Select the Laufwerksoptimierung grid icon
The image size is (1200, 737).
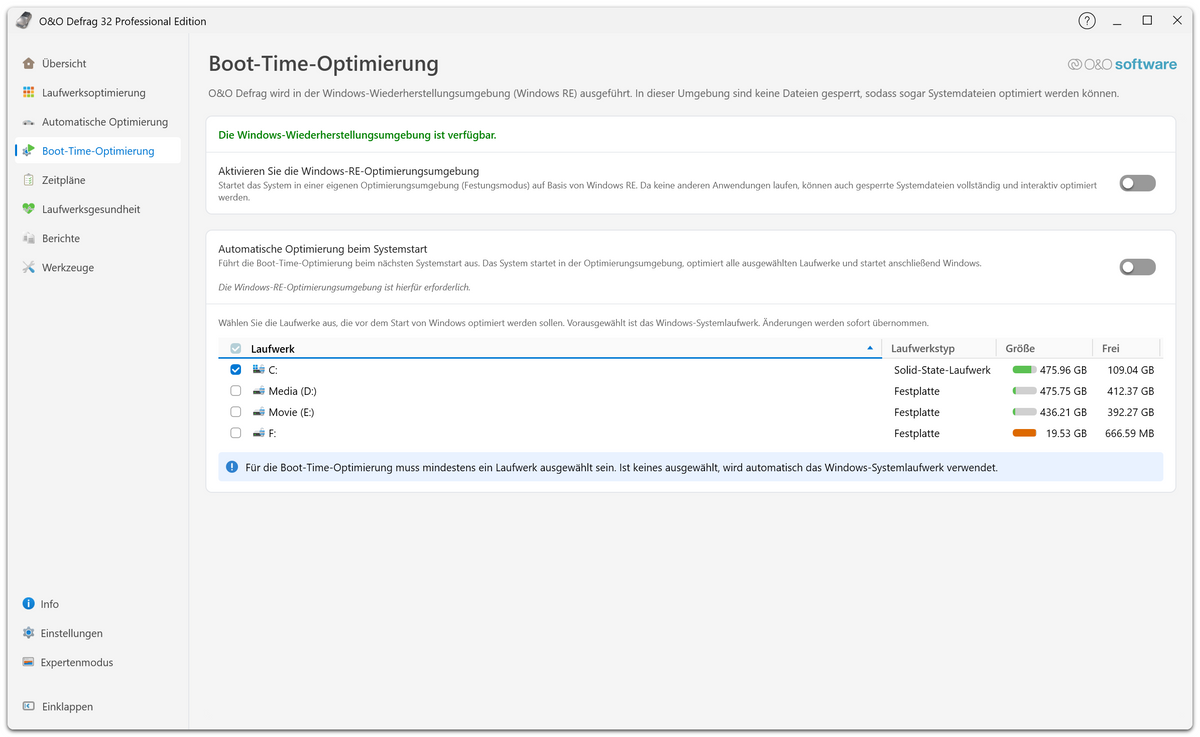29,92
